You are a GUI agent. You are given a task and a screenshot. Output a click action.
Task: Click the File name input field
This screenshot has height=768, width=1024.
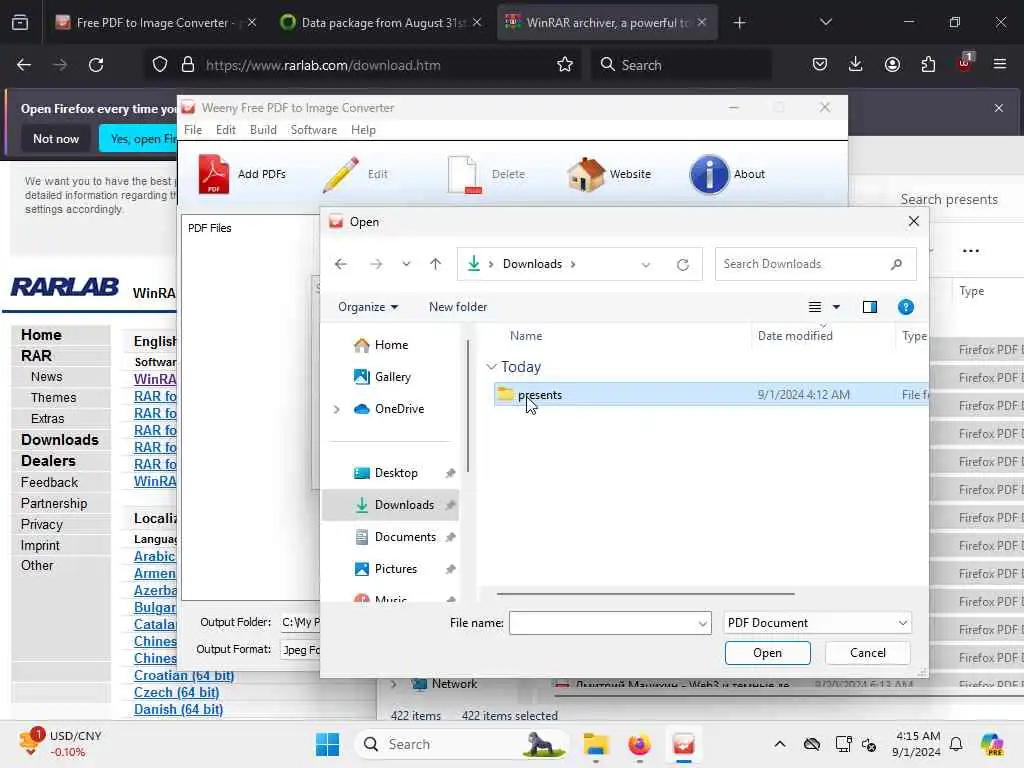click(603, 623)
